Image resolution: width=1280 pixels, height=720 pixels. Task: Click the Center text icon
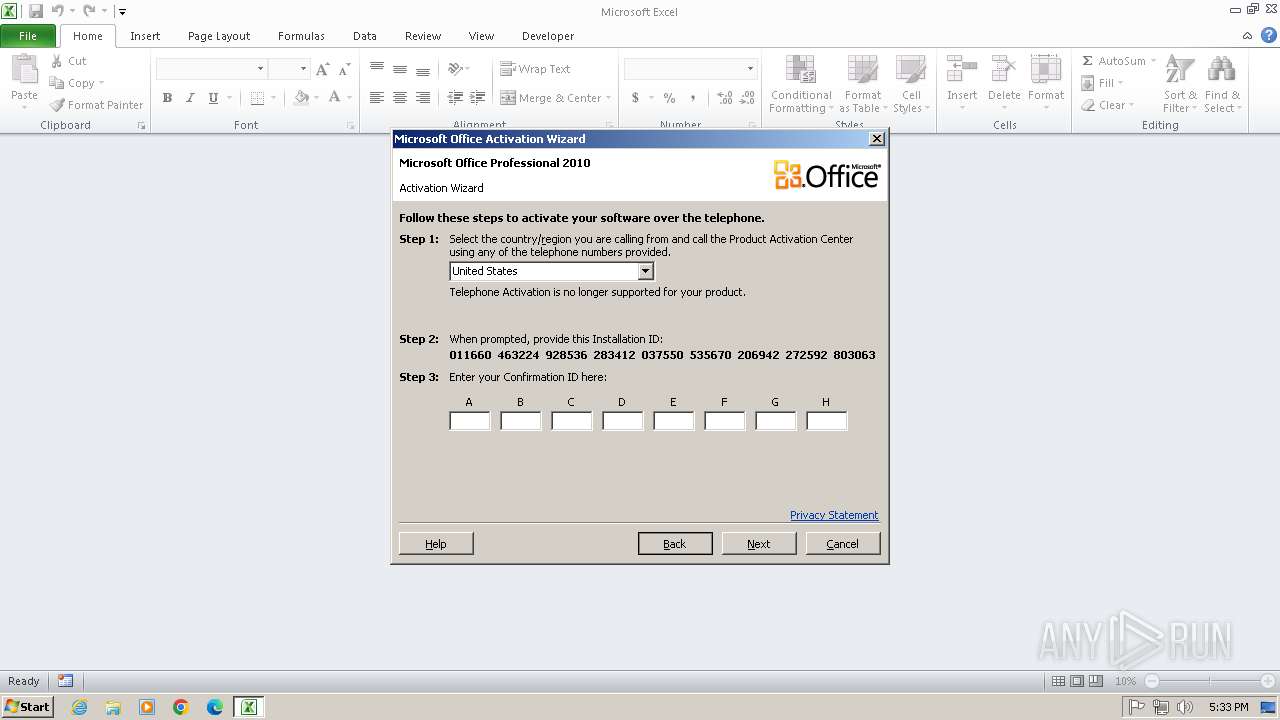(400, 98)
